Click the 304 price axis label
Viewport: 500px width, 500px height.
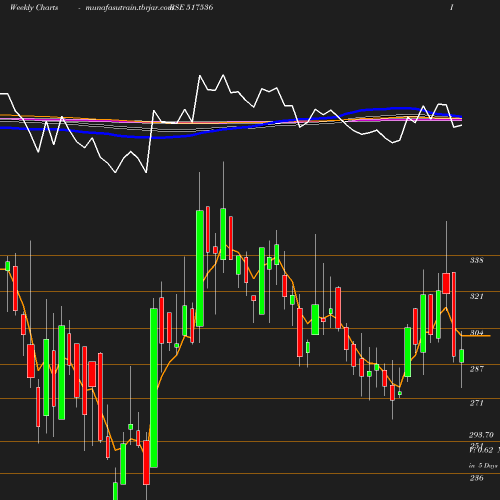click(477, 332)
